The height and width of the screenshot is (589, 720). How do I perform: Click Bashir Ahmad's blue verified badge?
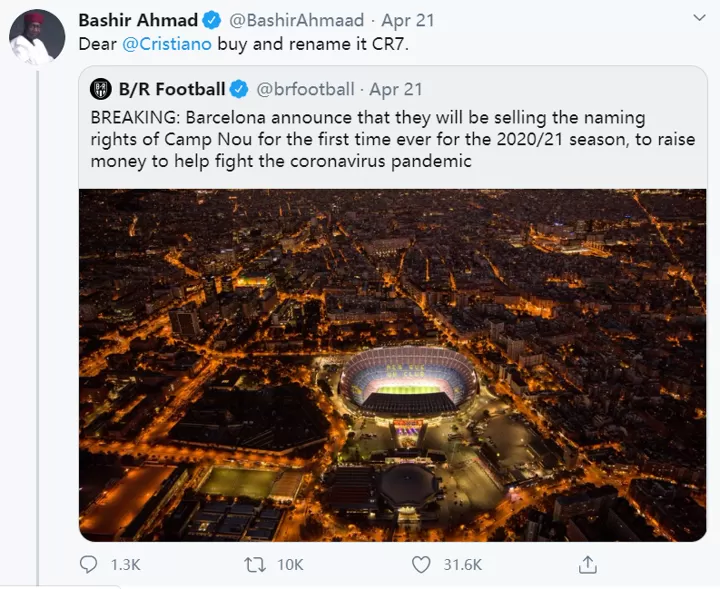[x=212, y=20]
